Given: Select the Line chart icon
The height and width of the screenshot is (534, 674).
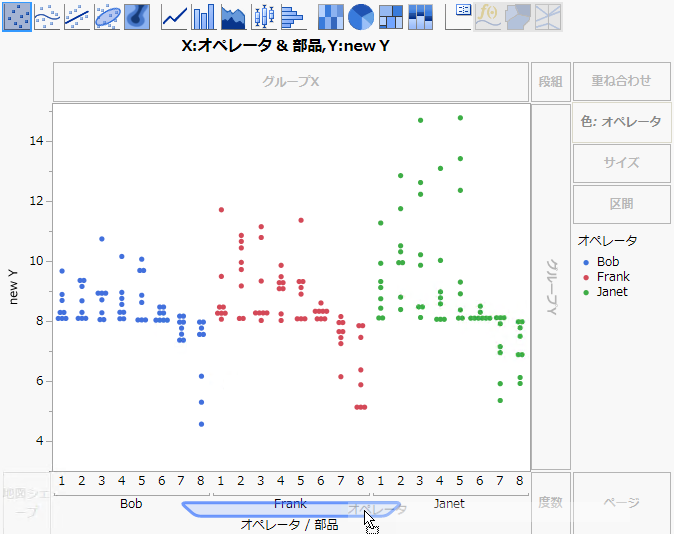Looking at the screenshot, I should [174, 17].
